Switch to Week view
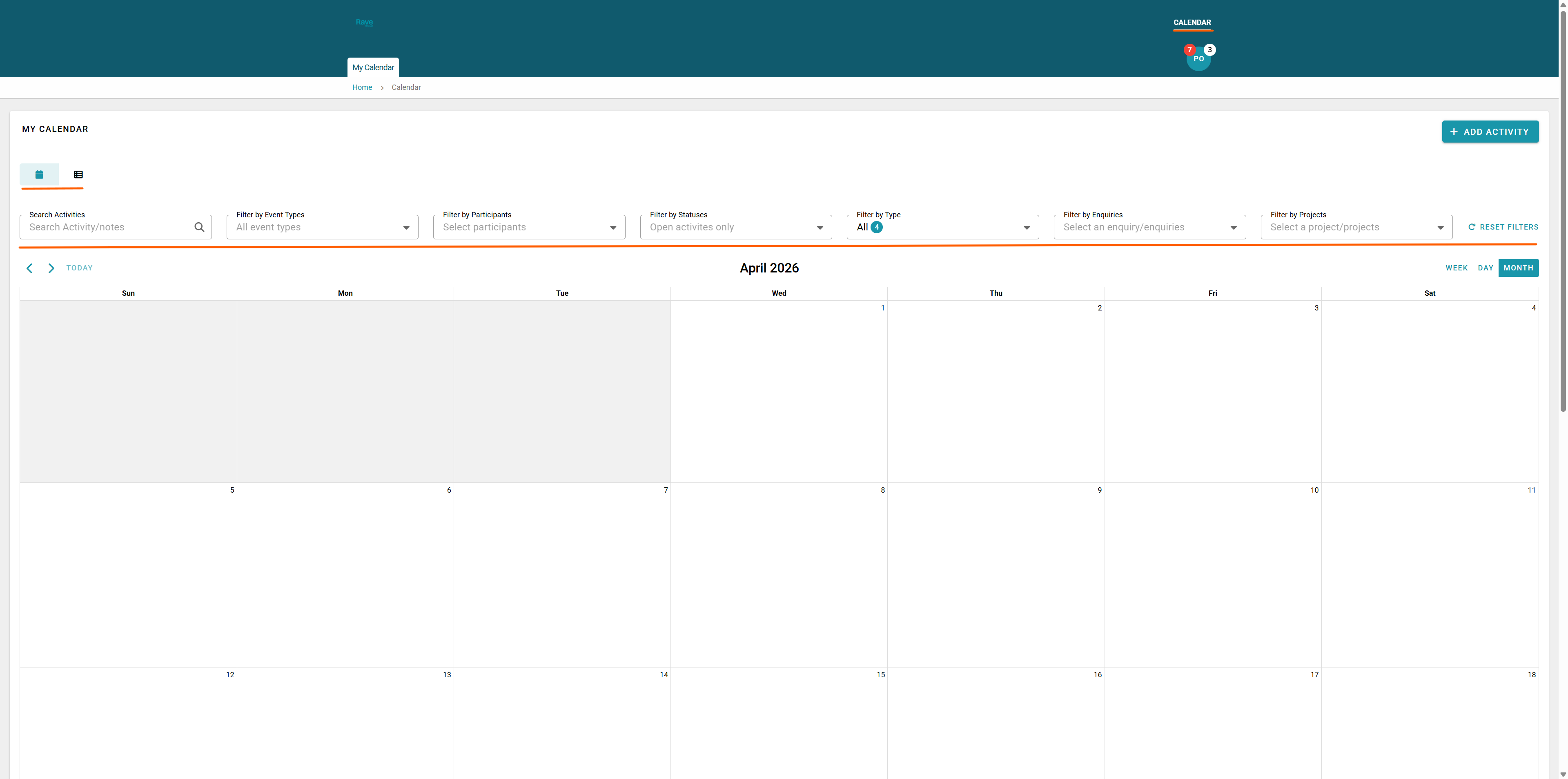 coord(1456,268)
